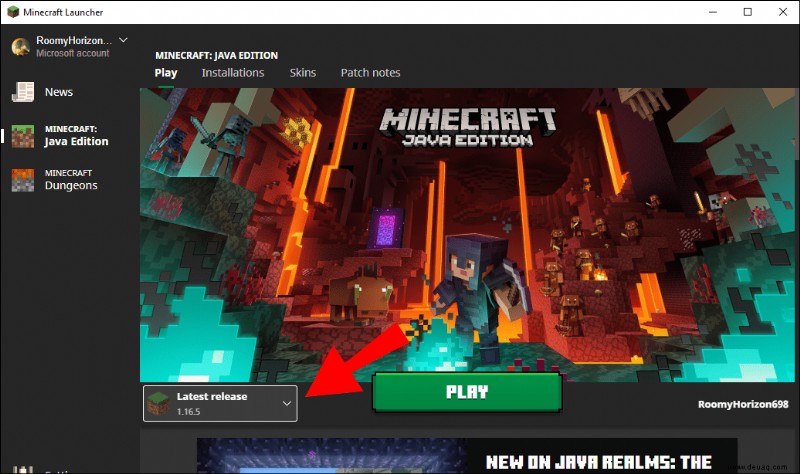Select Minecraft Java Edition grass block icon

coord(23,136)
